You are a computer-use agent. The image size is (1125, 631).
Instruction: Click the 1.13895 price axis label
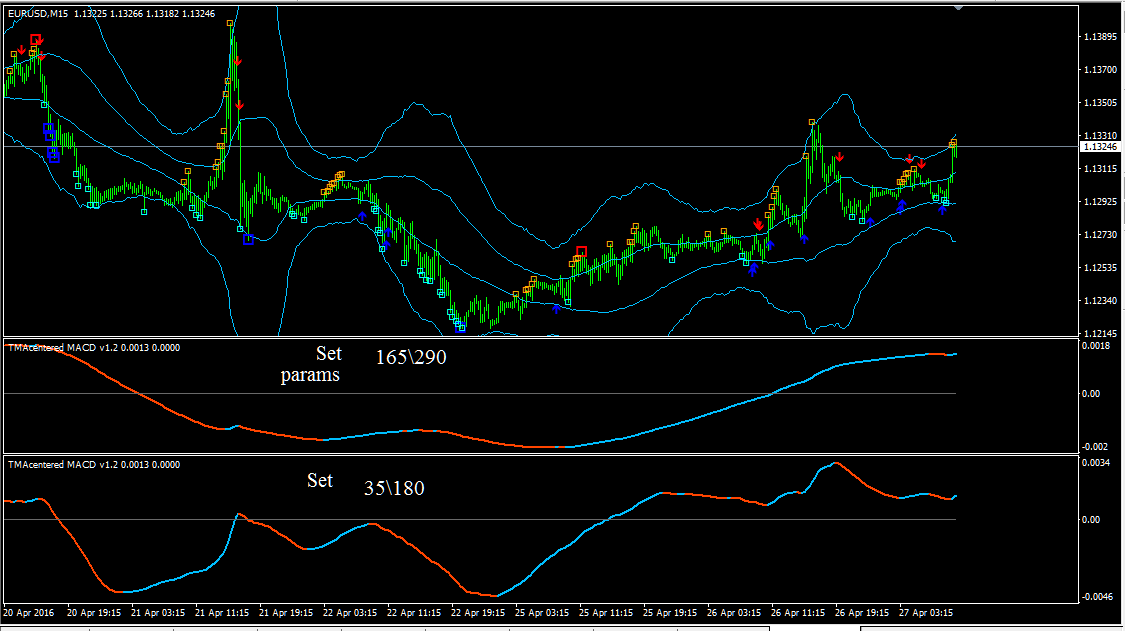pos(1100,37)
